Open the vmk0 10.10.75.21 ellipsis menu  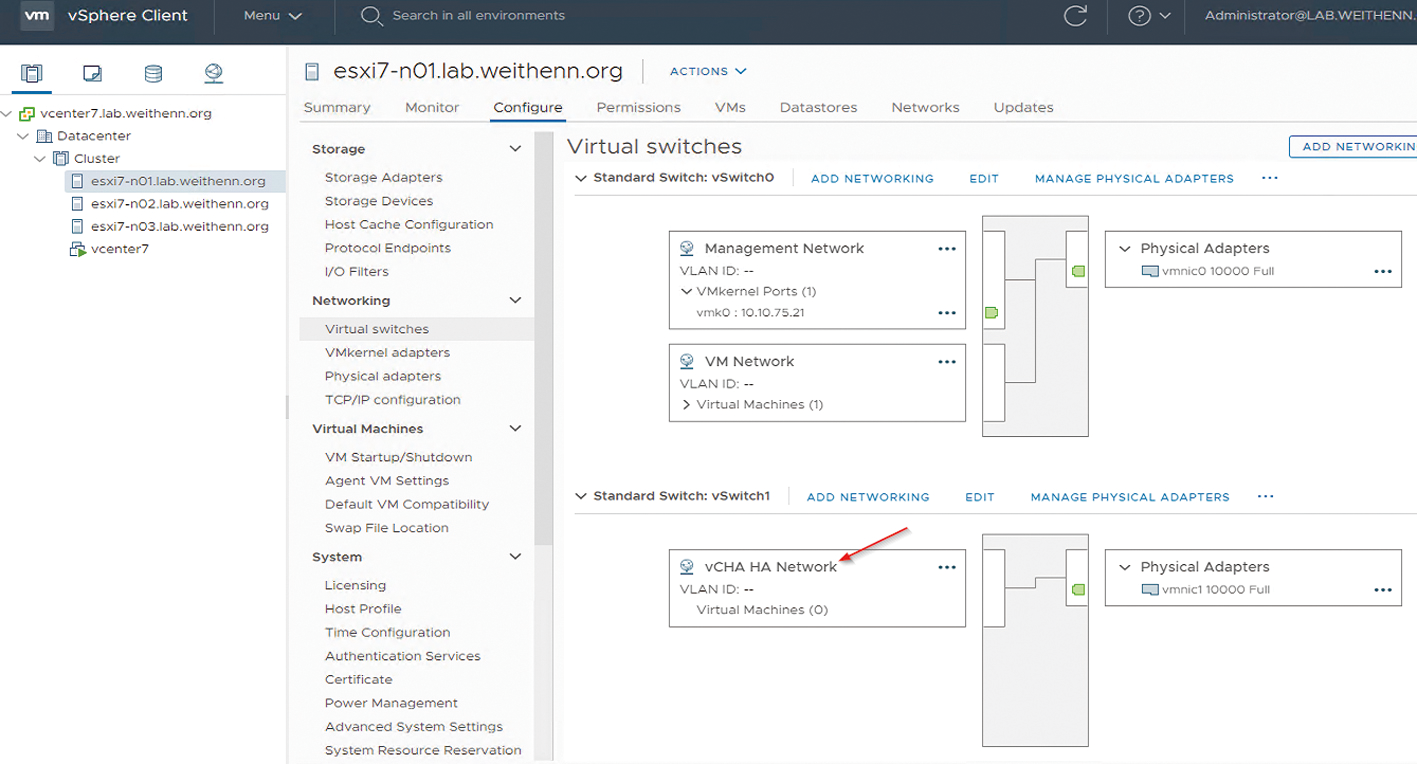coord(947,313)
